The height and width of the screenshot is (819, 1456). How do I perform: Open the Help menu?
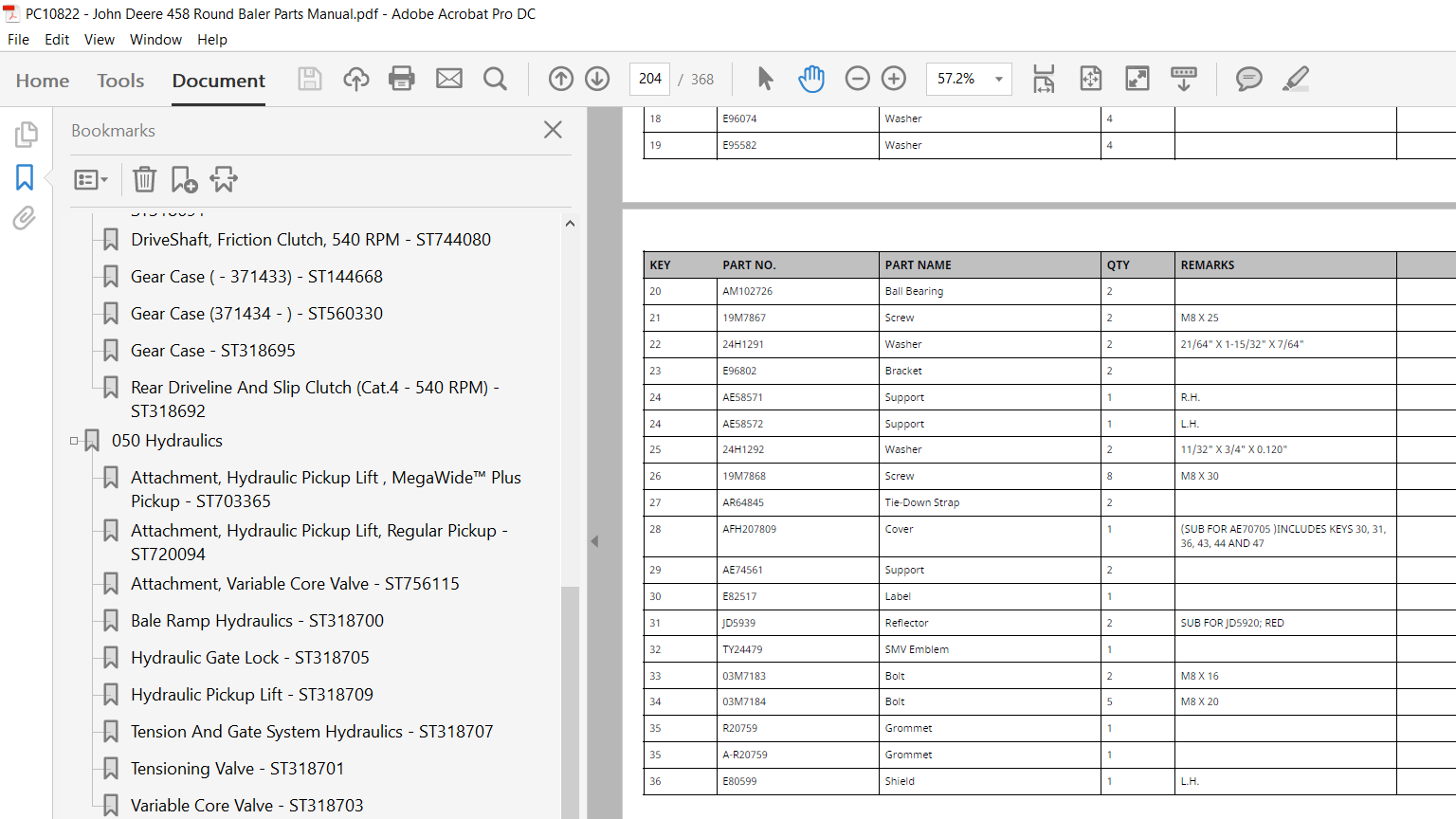(x=212, y=40)
